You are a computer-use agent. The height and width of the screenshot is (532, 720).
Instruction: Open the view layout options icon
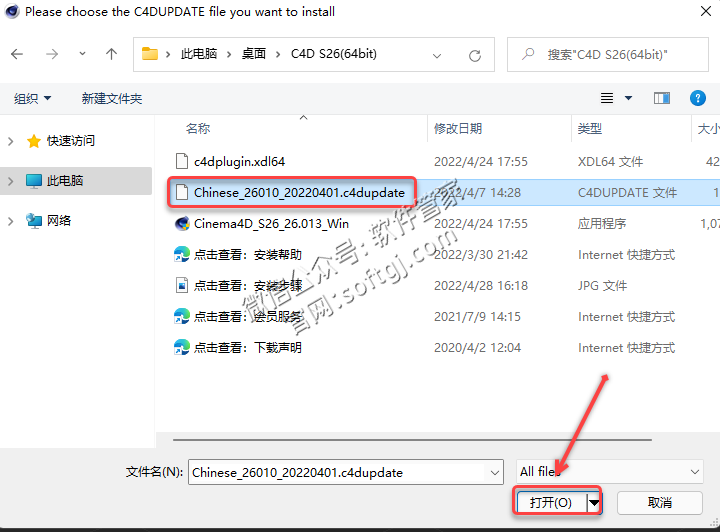(607, 98)
